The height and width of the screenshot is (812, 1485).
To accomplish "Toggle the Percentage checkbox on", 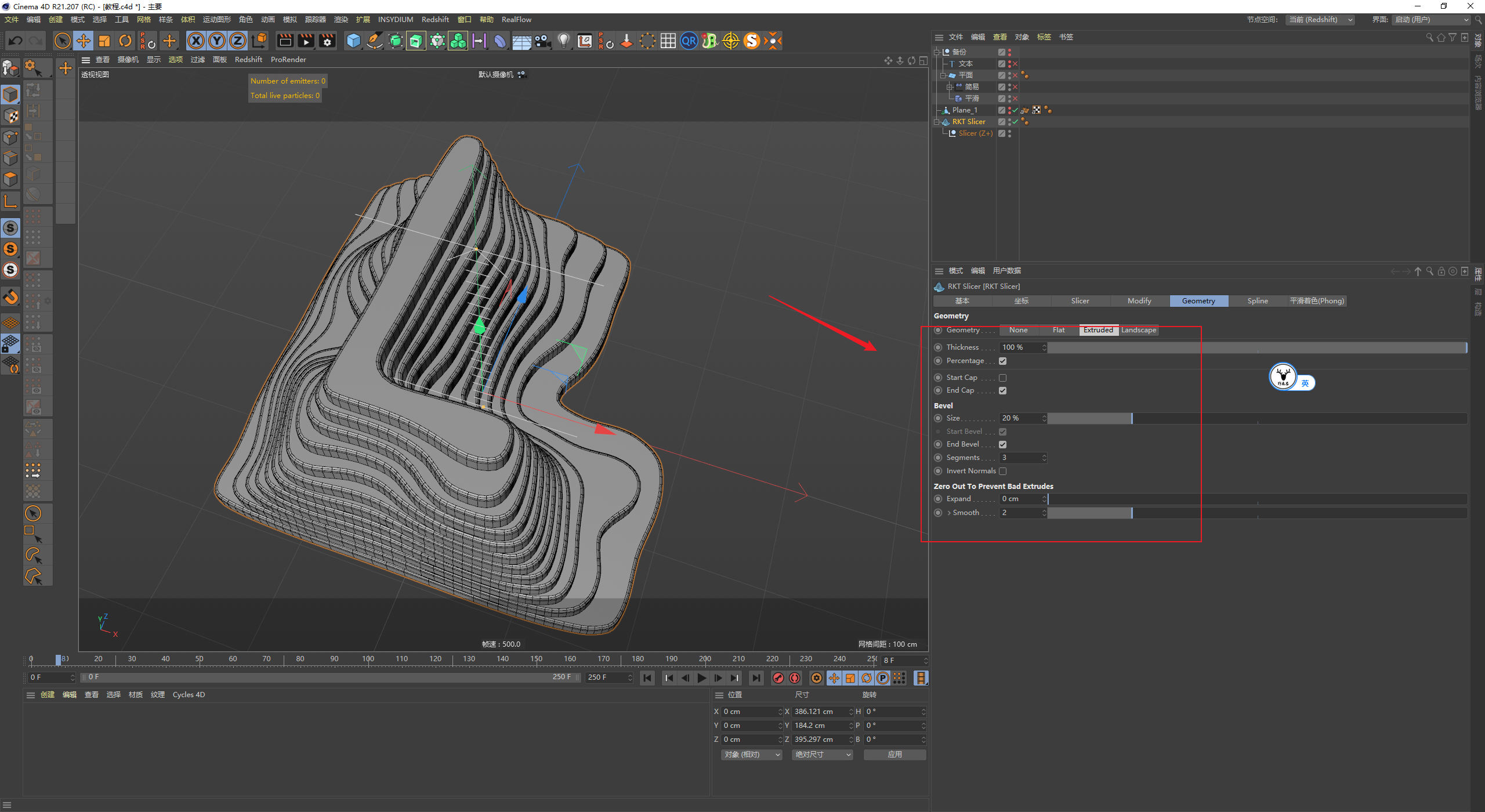I will pos(1003,361).
